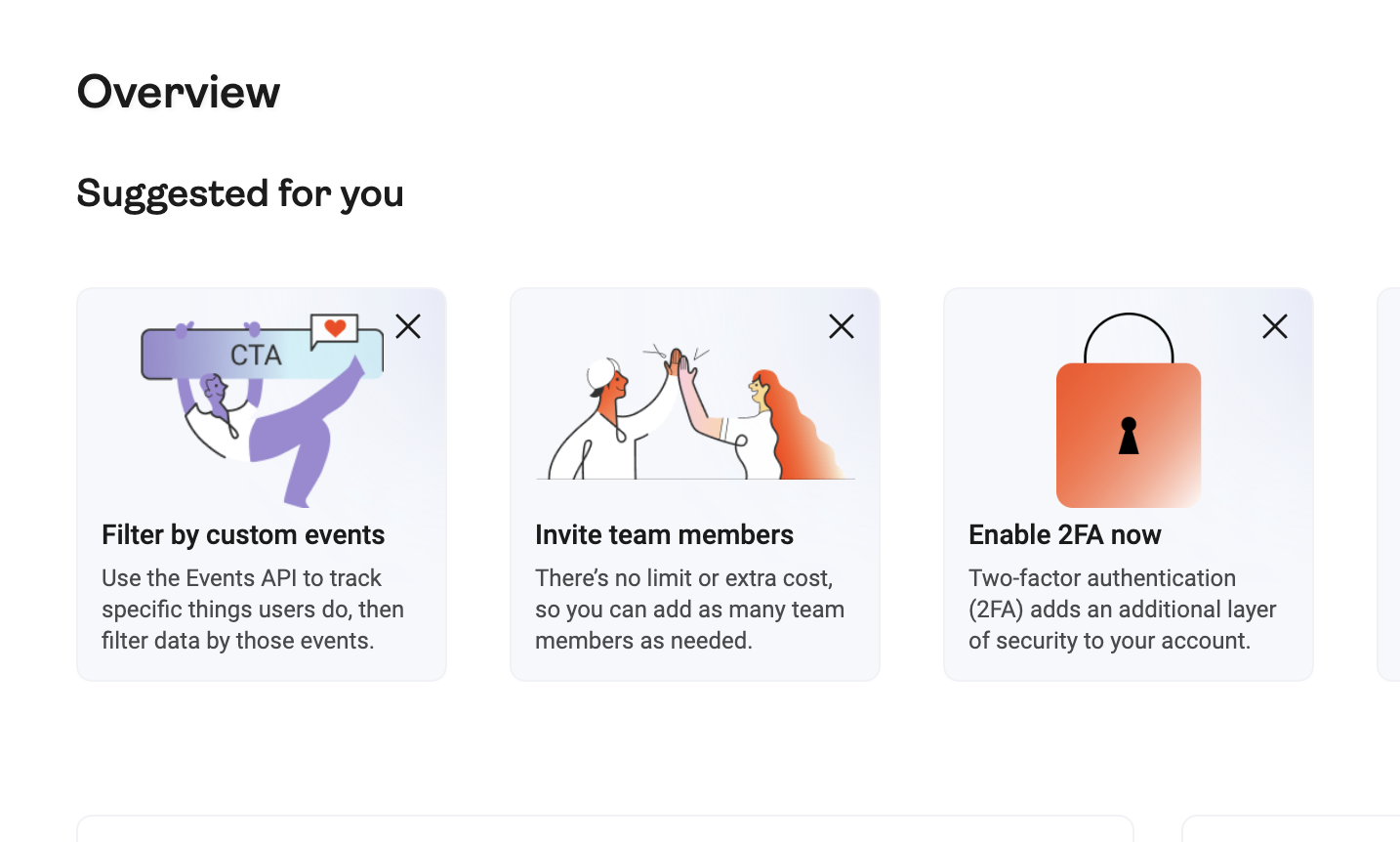1400x842 pixels.
Task: Click the keyhole on the padlock
Action: (x=1129, y=436)
